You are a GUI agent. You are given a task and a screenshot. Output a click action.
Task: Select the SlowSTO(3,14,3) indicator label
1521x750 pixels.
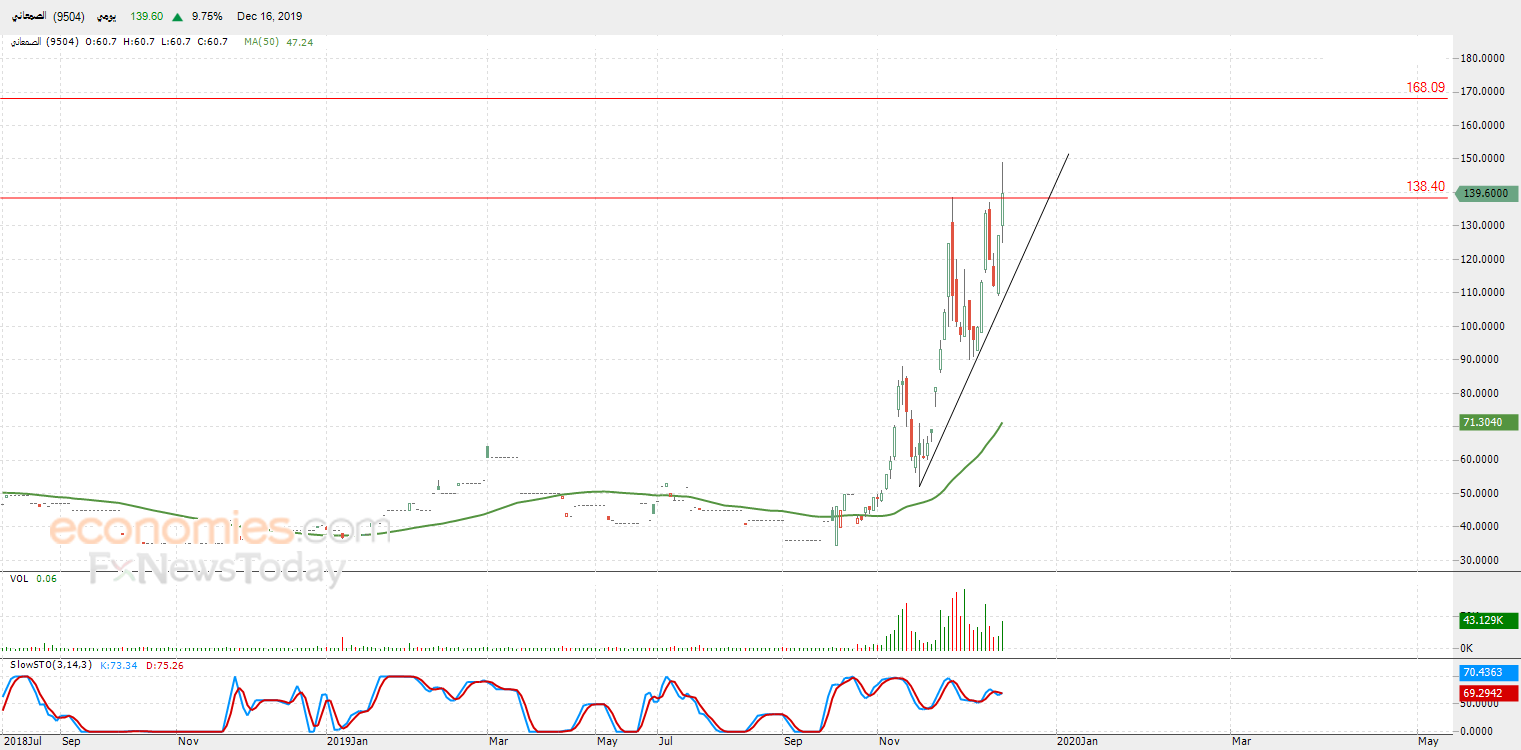(51, 665)
